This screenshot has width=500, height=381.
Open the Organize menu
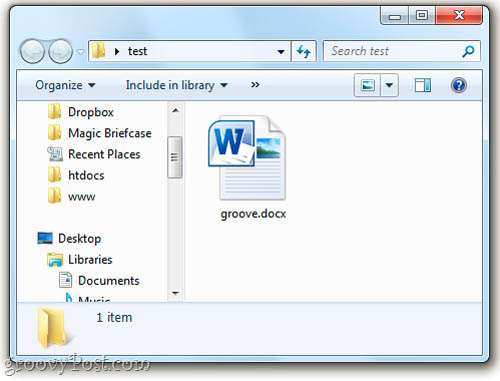pos(65,85)
